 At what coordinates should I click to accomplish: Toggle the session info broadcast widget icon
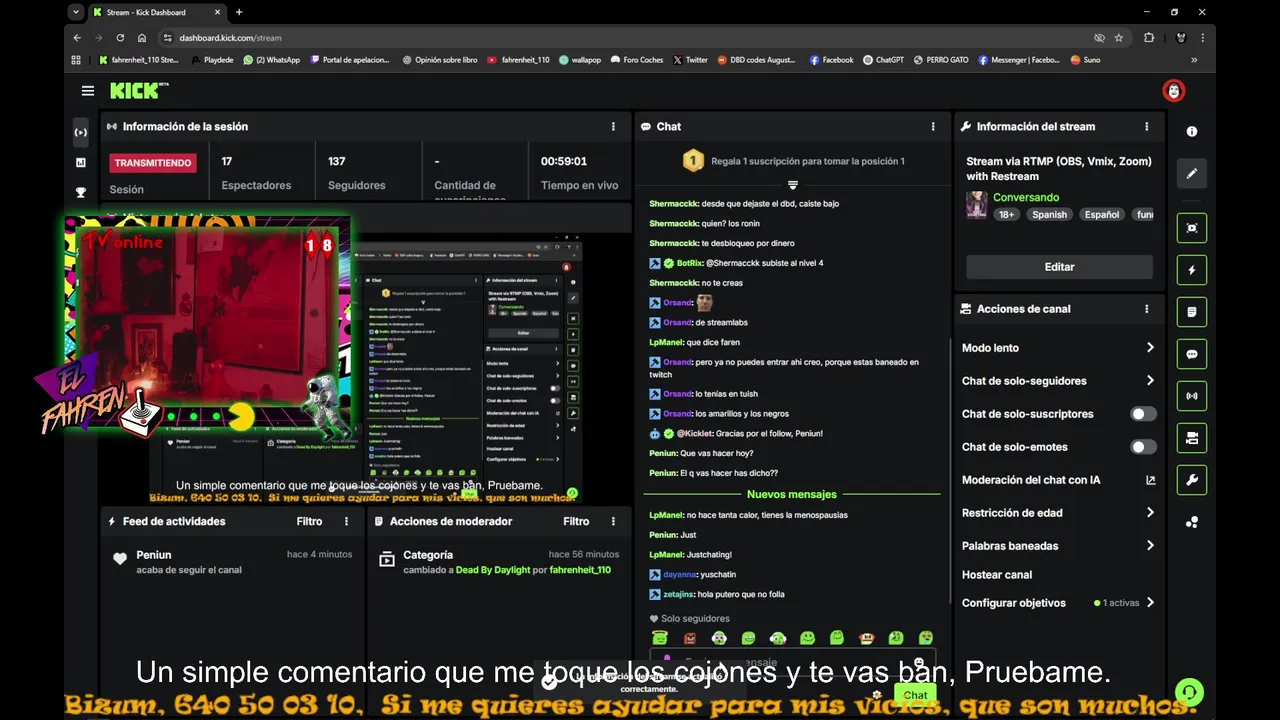1191,396
